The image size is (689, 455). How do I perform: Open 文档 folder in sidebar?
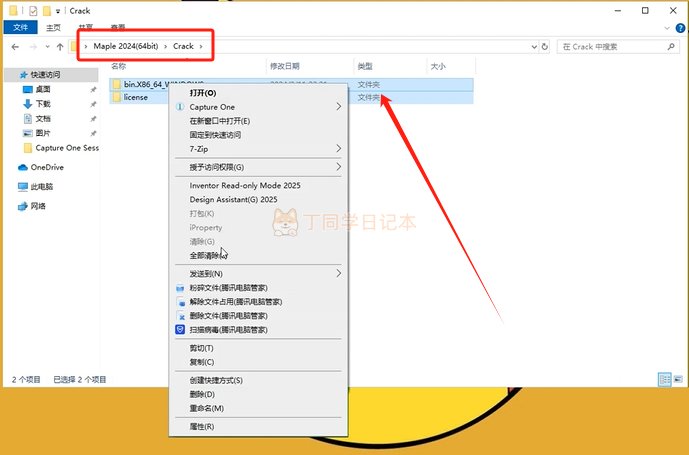43,119
